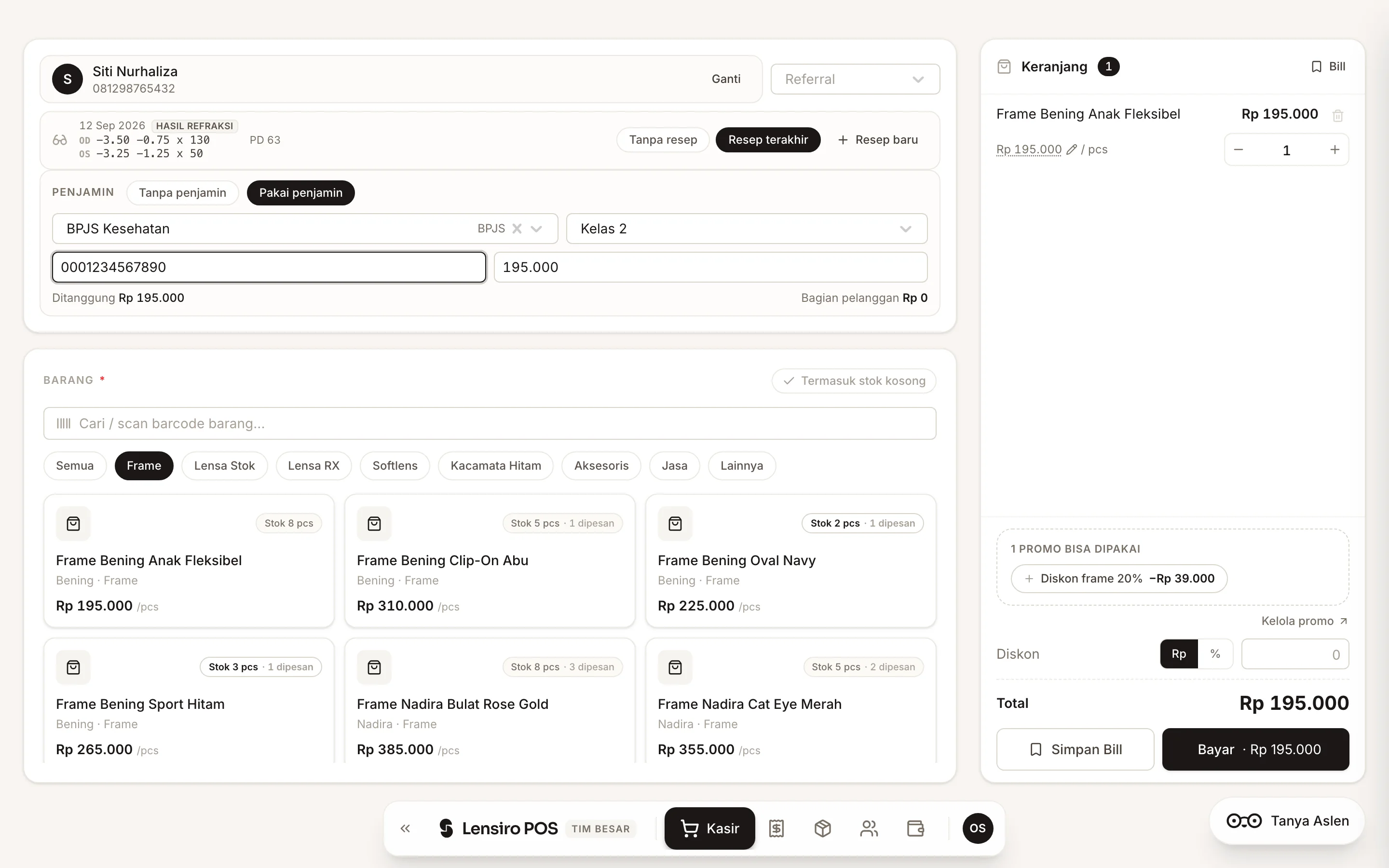The height and width of the screenshot is (868, 1389).
Task: Clear the BPJS Kesehatan selection
Action: 517,229
